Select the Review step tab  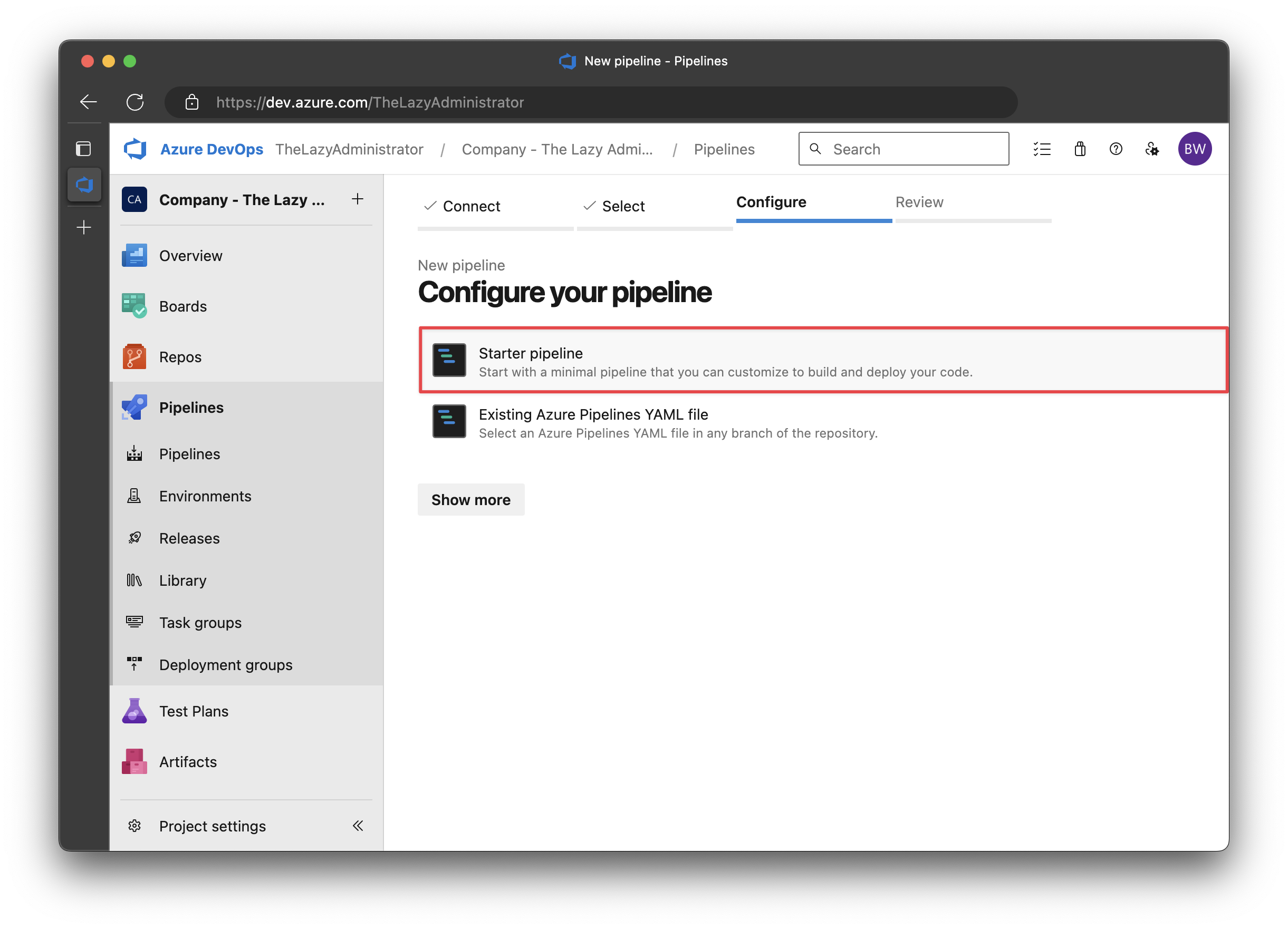(973, 205)
